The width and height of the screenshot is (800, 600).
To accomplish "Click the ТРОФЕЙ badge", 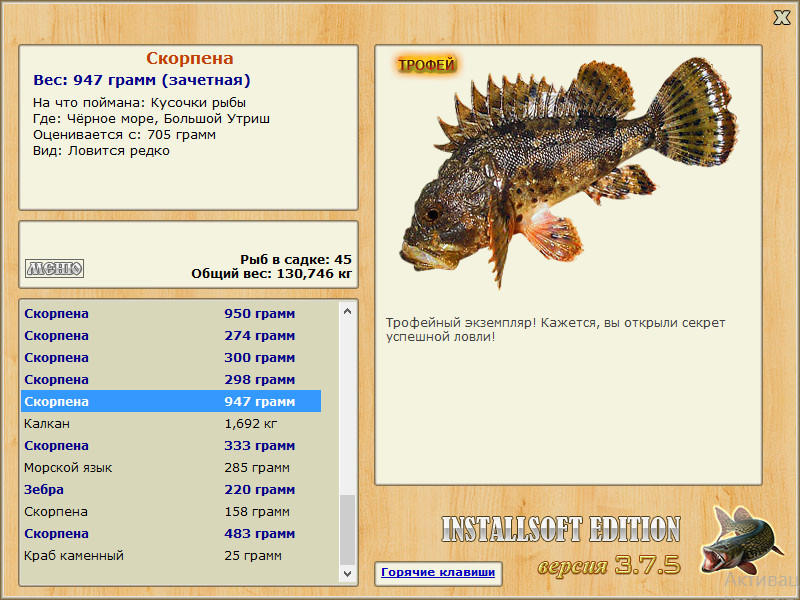I will (427, 65).
